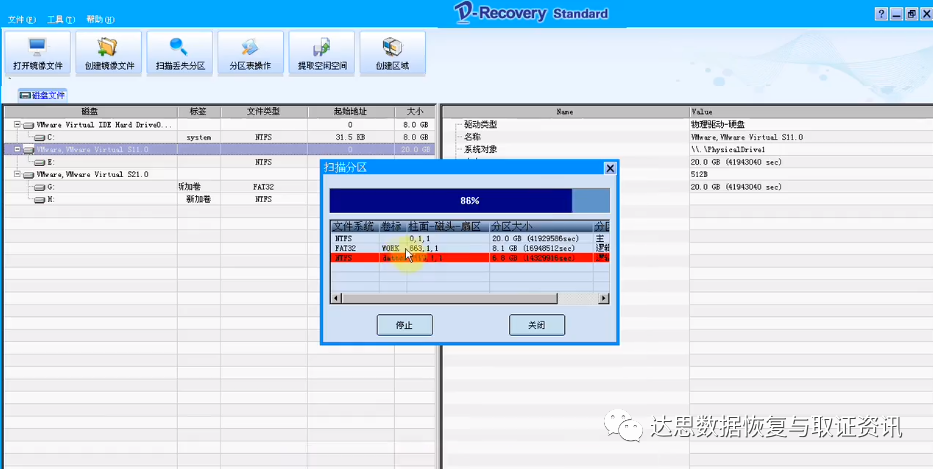Screen dimensions: 933x469
Task: Launch 扫描丢失分区 magnifier tool
Action: click(180, 53)
